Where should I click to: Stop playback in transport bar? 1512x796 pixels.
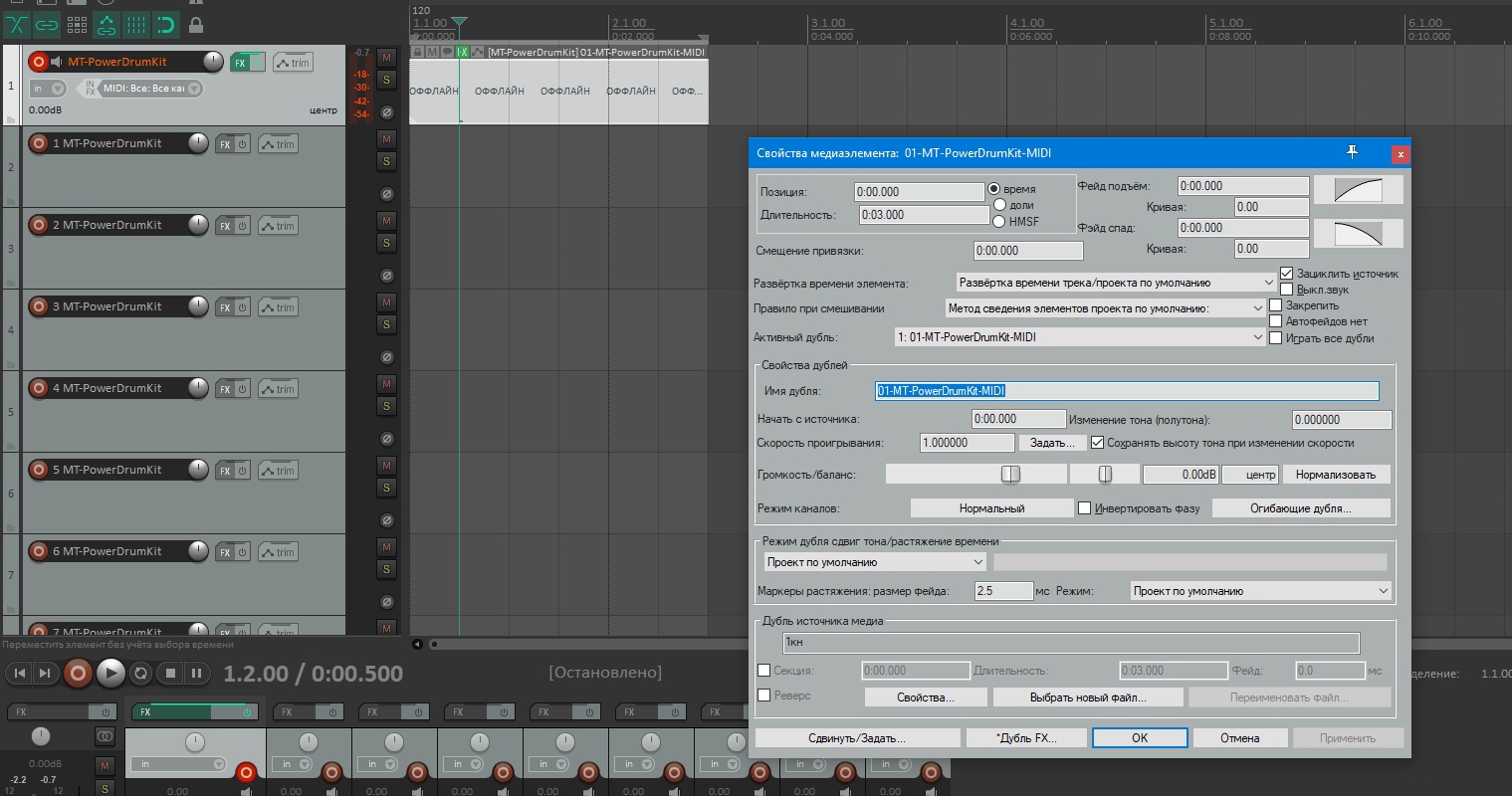(x=170, y=674)
